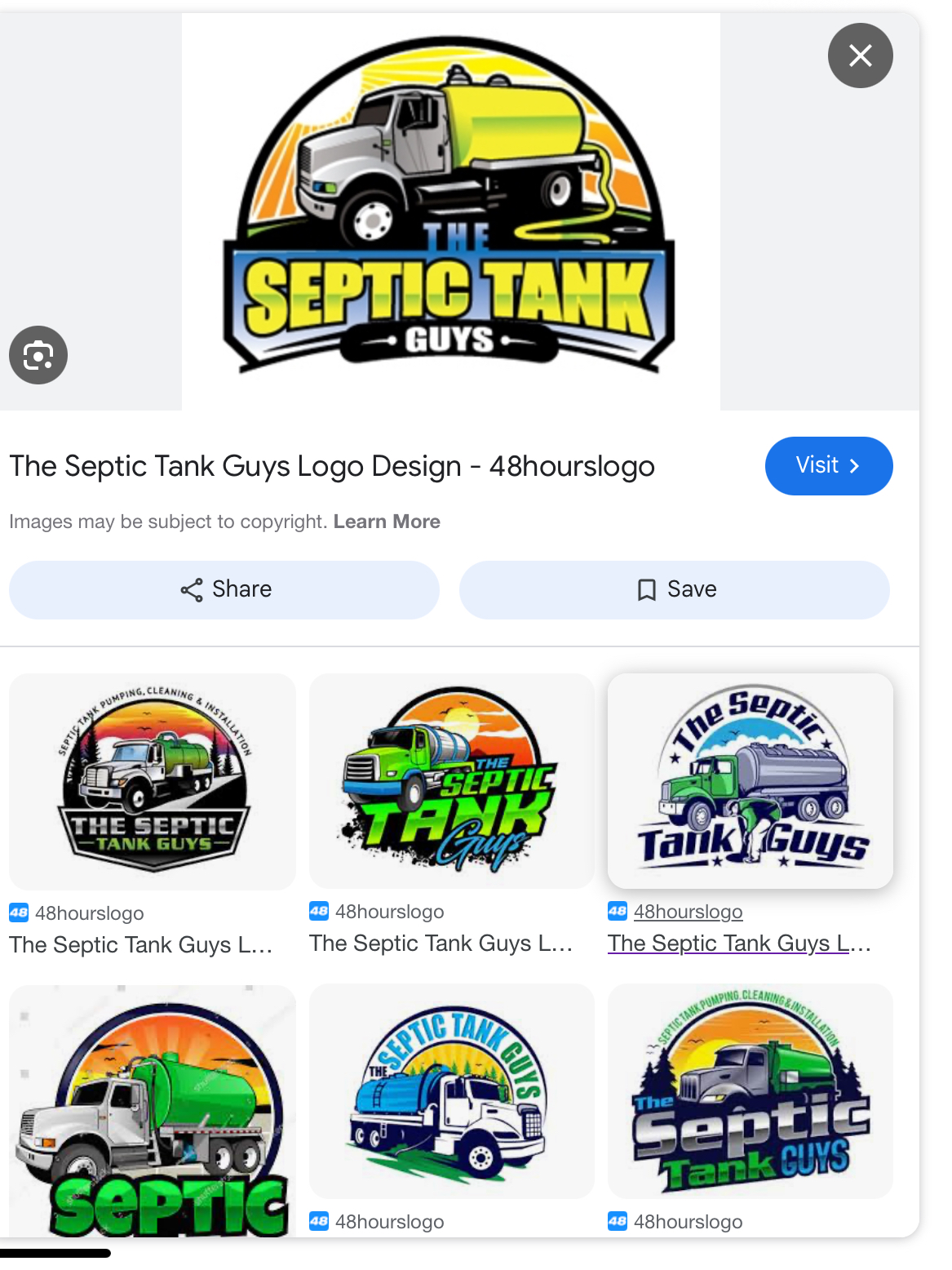Select the black shield Septic Tank Guys thumbnail
This screenshot has width=952, height=1270.
153,781
